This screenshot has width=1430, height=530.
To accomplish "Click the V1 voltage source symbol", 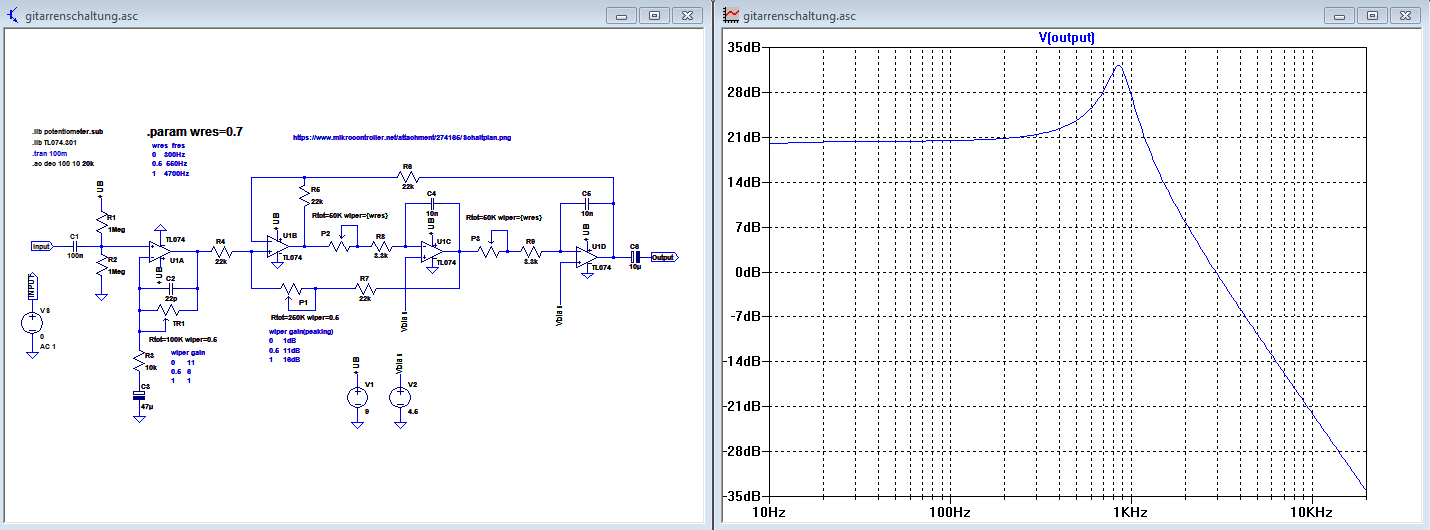I will (356, 397).
